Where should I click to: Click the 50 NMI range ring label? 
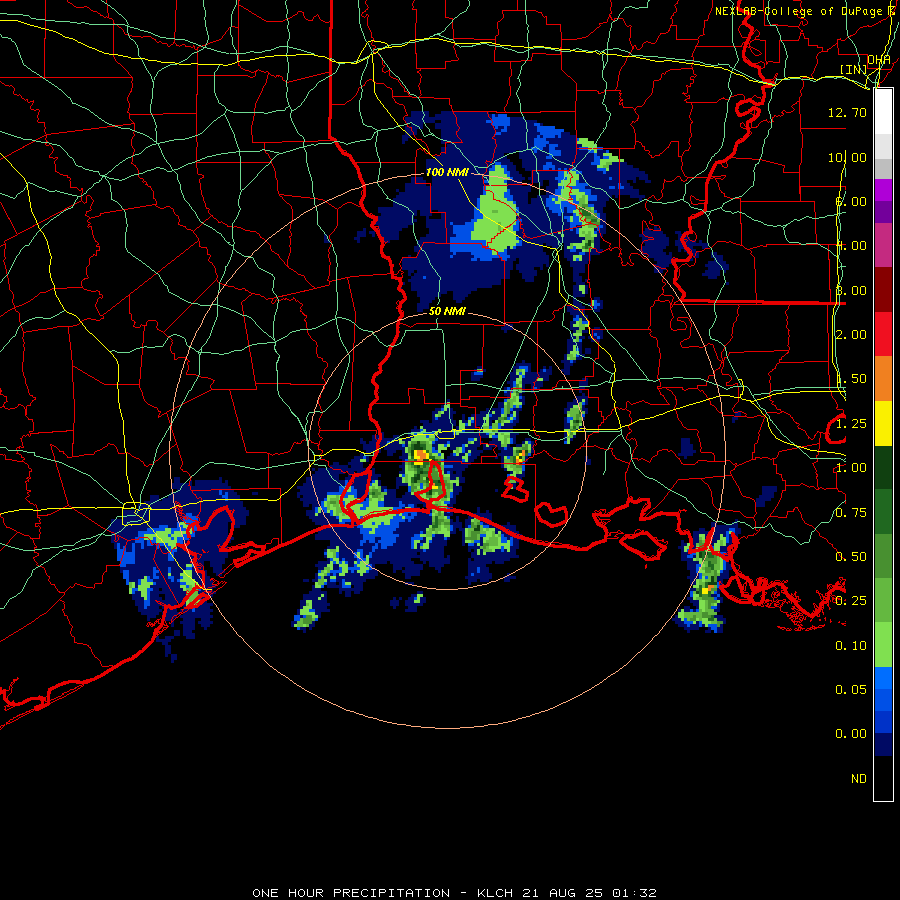(447, 311)
